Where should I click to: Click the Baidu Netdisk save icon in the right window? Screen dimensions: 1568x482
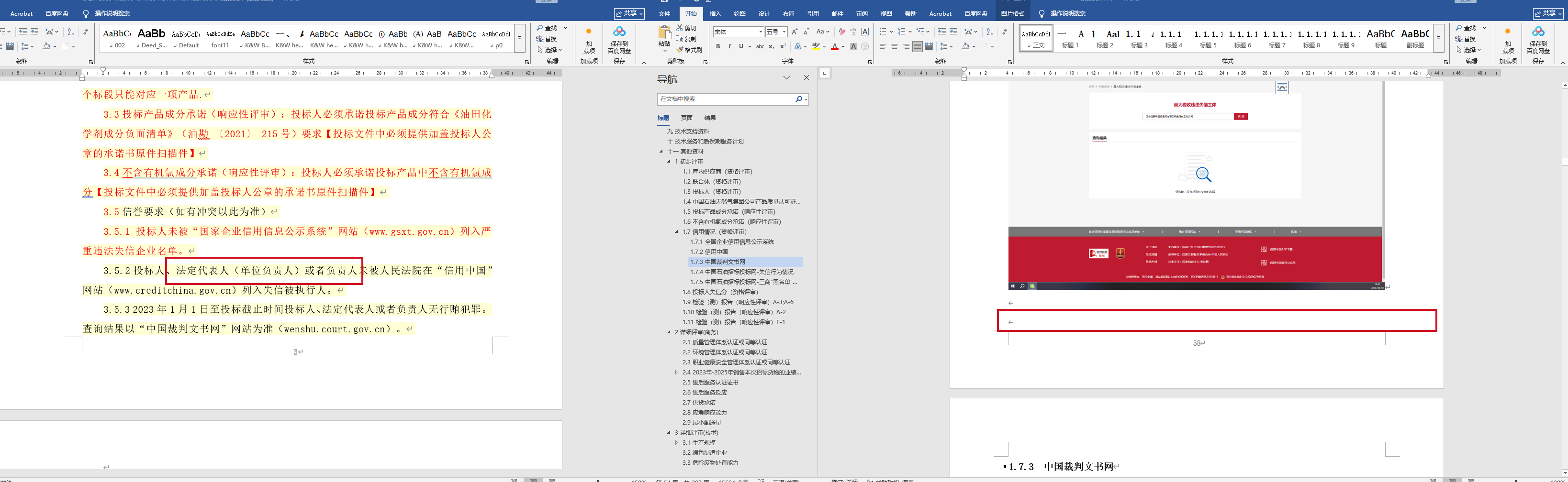(1538, 32)
